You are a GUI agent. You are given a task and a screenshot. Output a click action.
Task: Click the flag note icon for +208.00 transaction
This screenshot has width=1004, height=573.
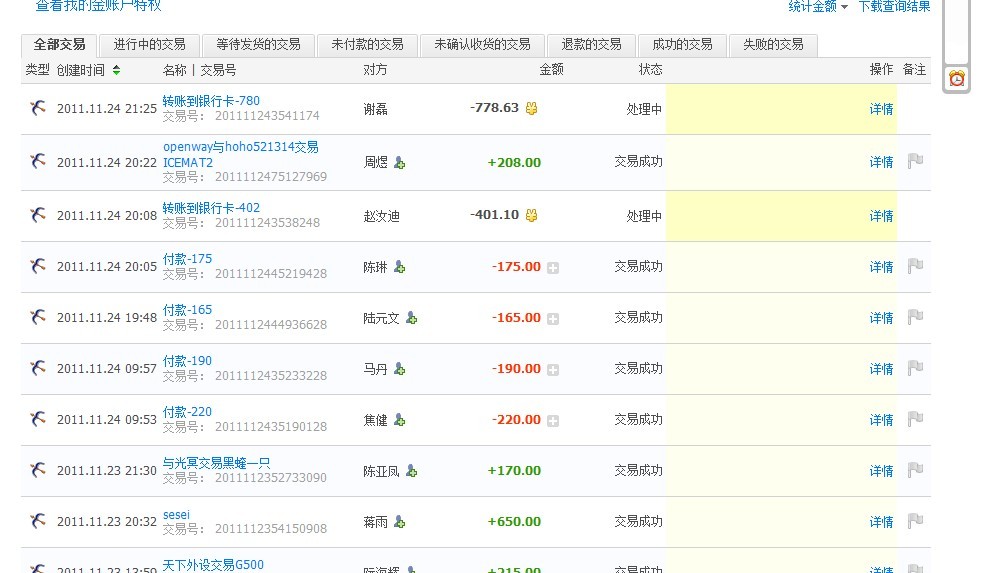pyautogui.click(x=914, y=161)
